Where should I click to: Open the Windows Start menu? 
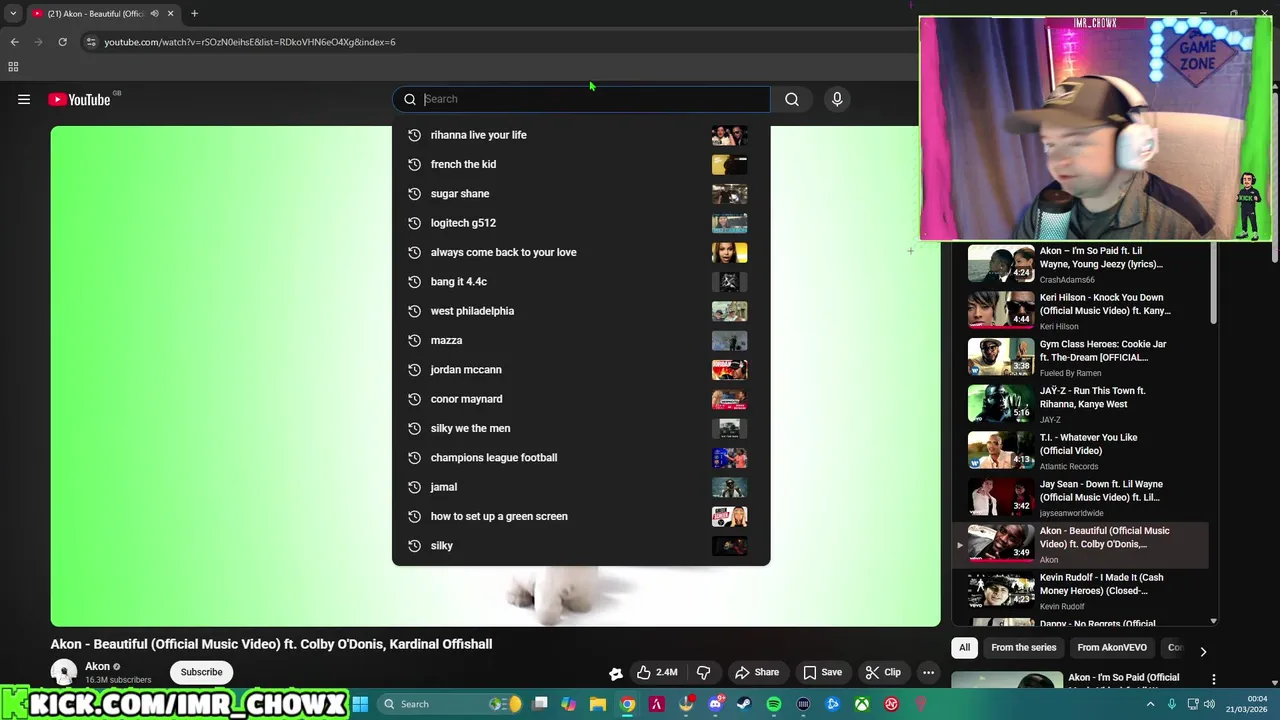tap(361, 704)
